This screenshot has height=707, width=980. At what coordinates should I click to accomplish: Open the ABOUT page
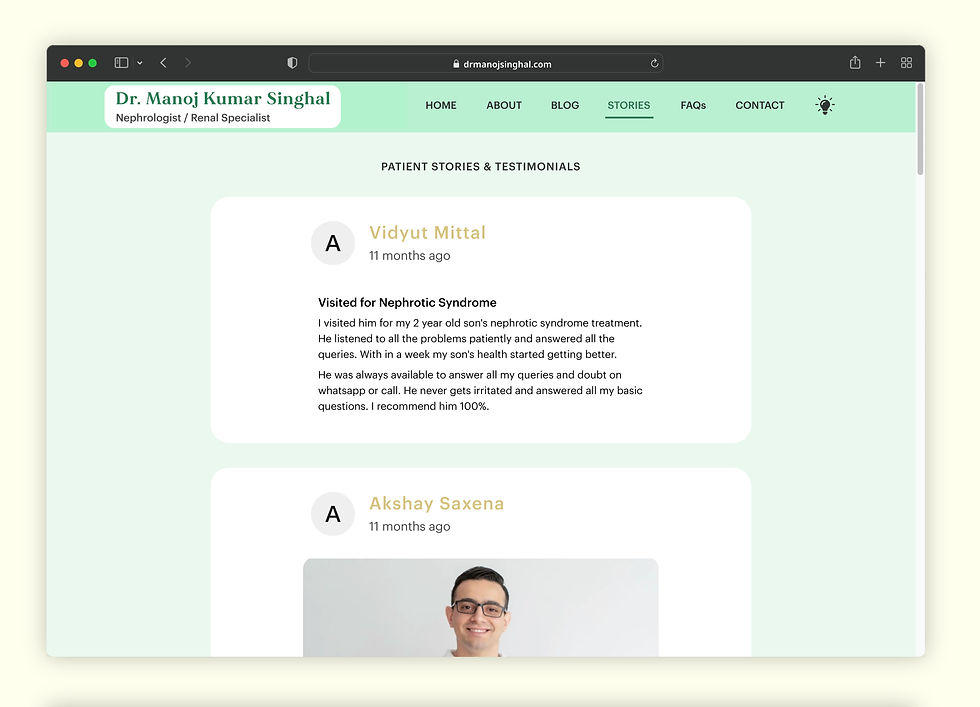(504, 105)
